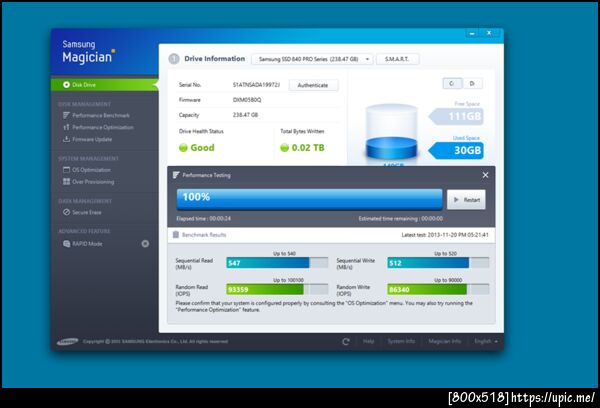This screenshot has height=408, width=600.
Task: Click the Firmware Update download icon
Action: (x=66, y=139)
